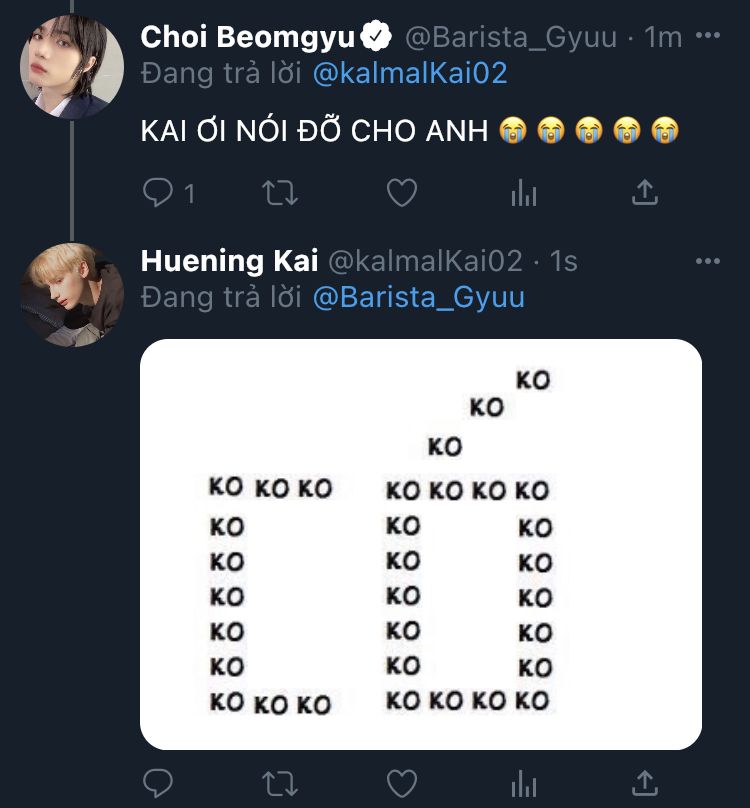Like Huening Kai's KO image tweet
The height and width of the screenshot is (808, 750).
pyautogui.click(x=401, y=782)
